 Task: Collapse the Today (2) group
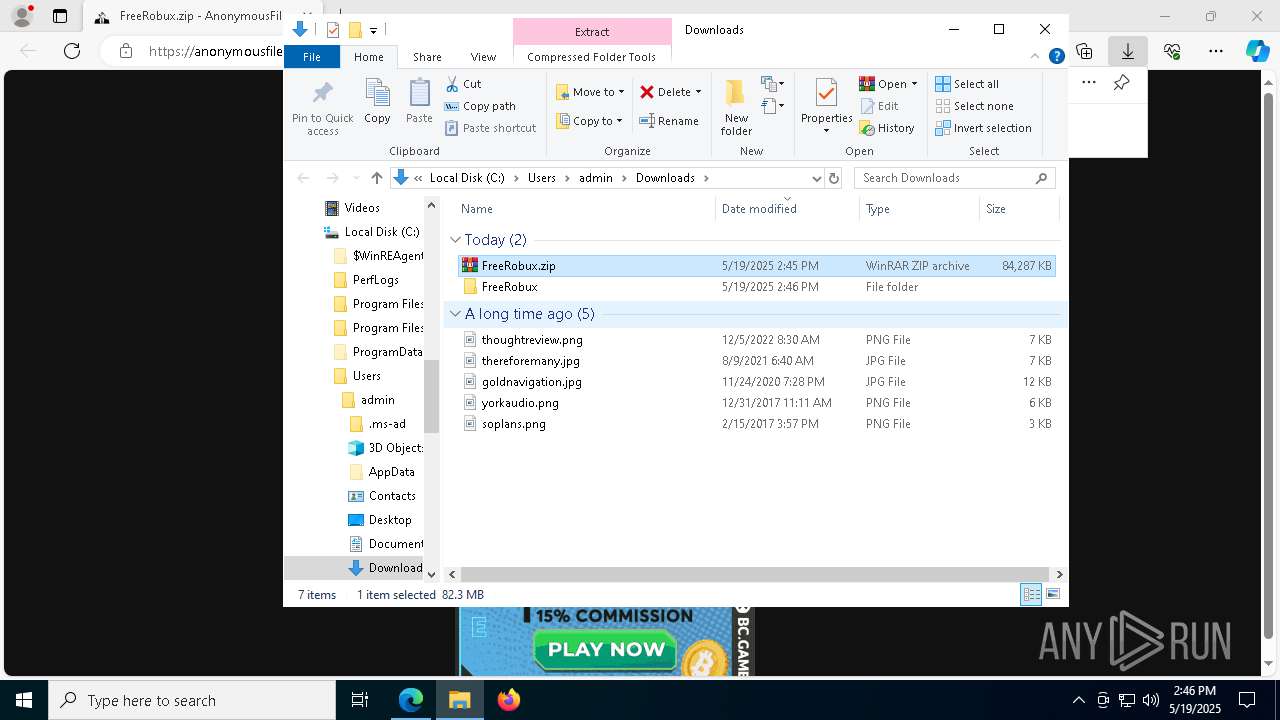[456, 240]
